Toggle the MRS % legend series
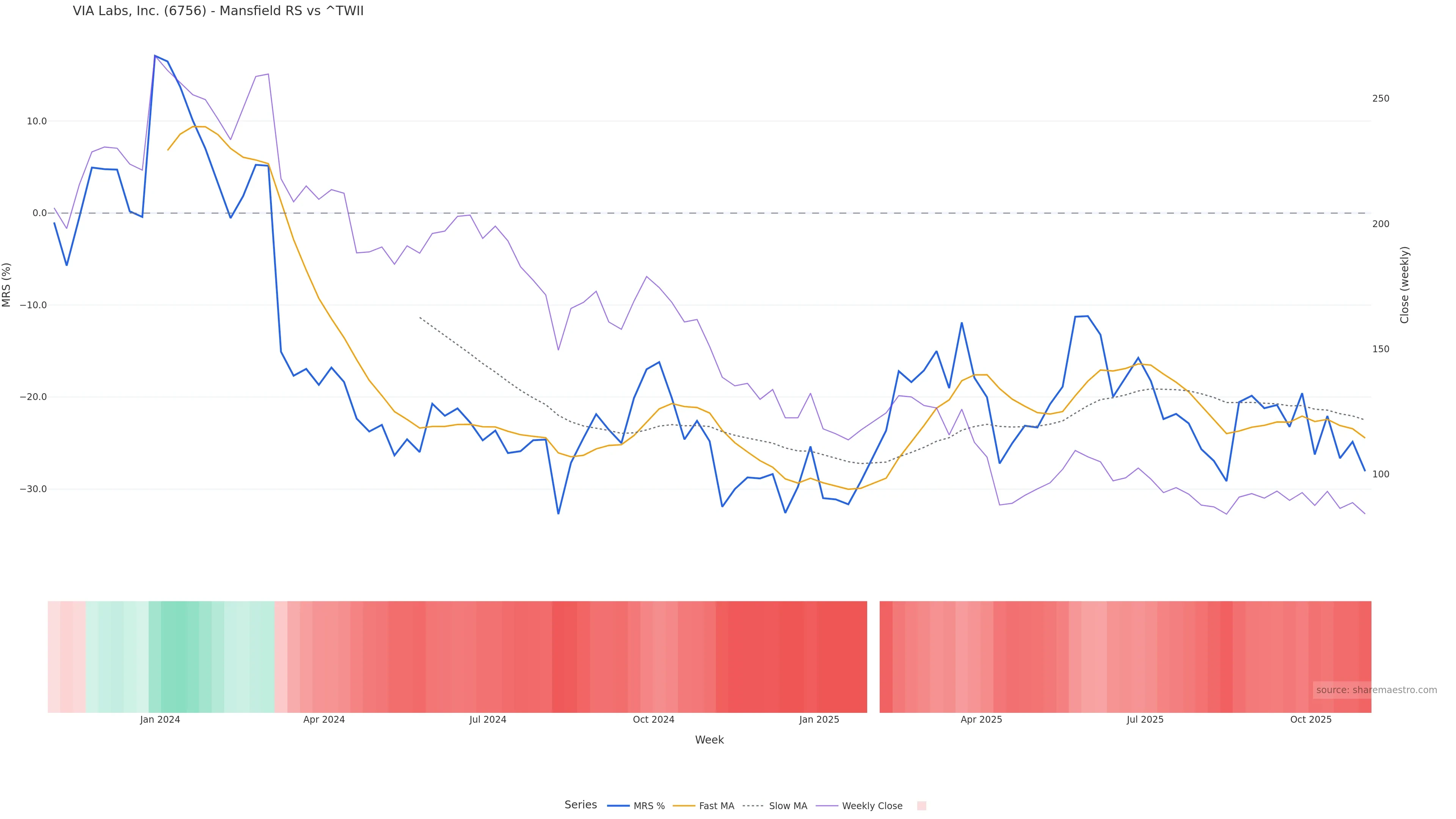 pyautogui.click(x=648, y=806)
